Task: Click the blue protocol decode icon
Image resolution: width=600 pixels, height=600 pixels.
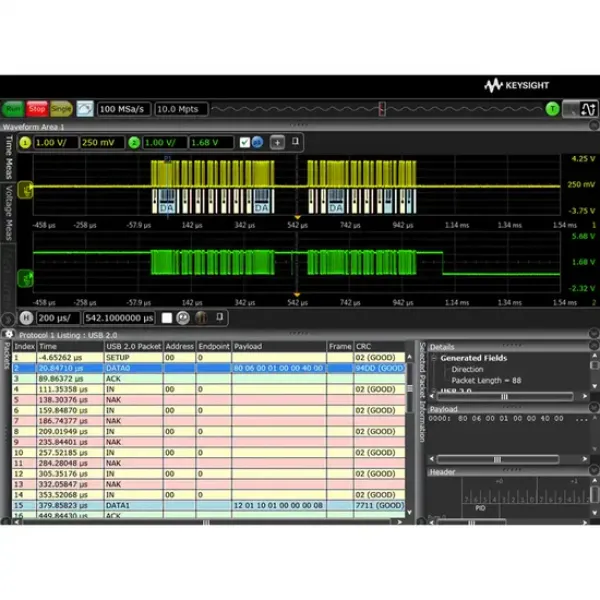Action: [258, 142]
